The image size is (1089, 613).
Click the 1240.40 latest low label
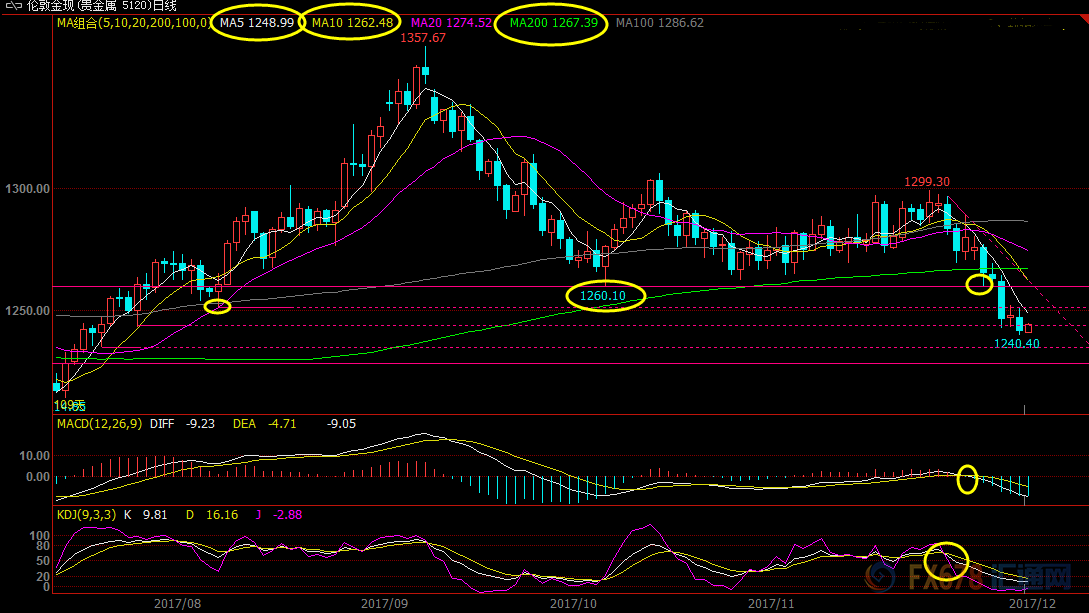click(1016, 343)
